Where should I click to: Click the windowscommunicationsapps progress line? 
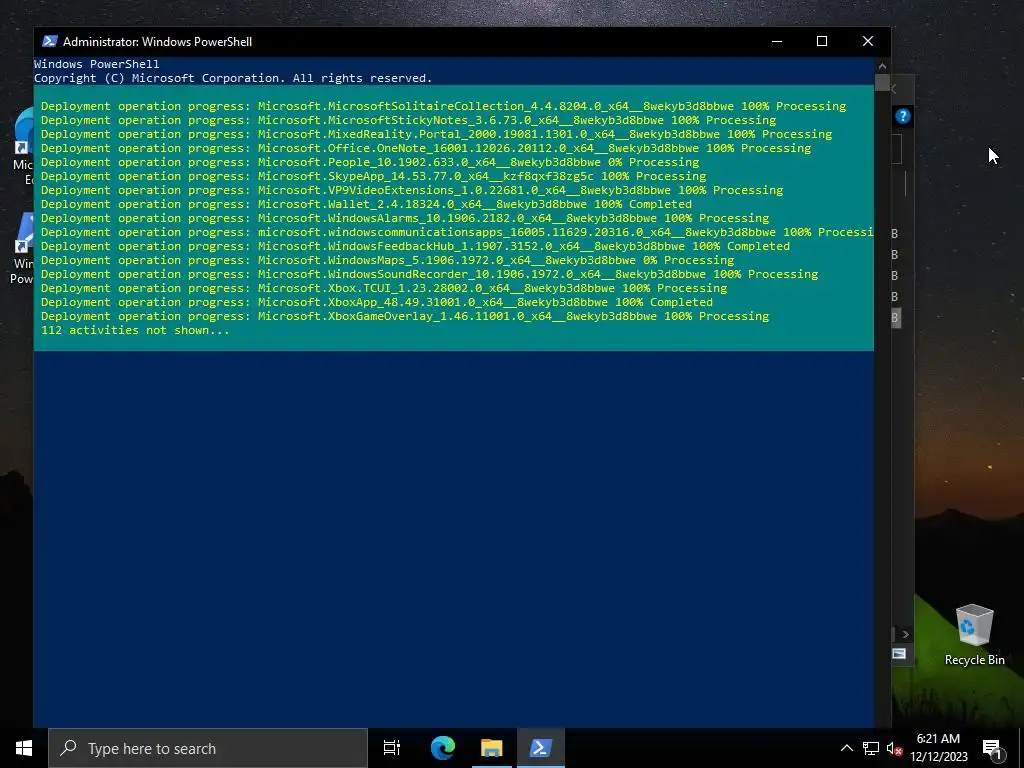click(x=457, y=232)
